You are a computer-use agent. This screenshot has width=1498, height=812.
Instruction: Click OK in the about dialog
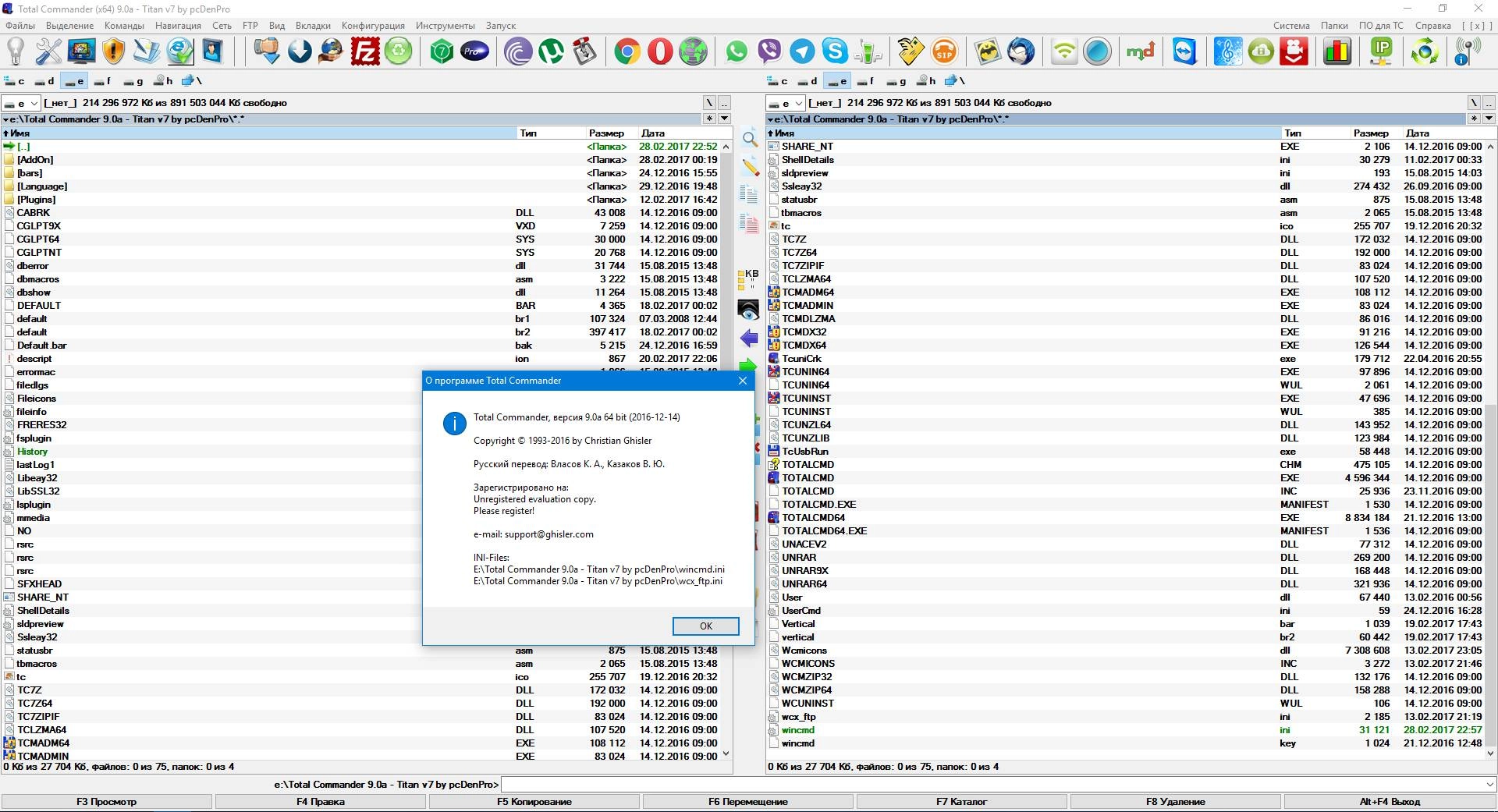705,626
